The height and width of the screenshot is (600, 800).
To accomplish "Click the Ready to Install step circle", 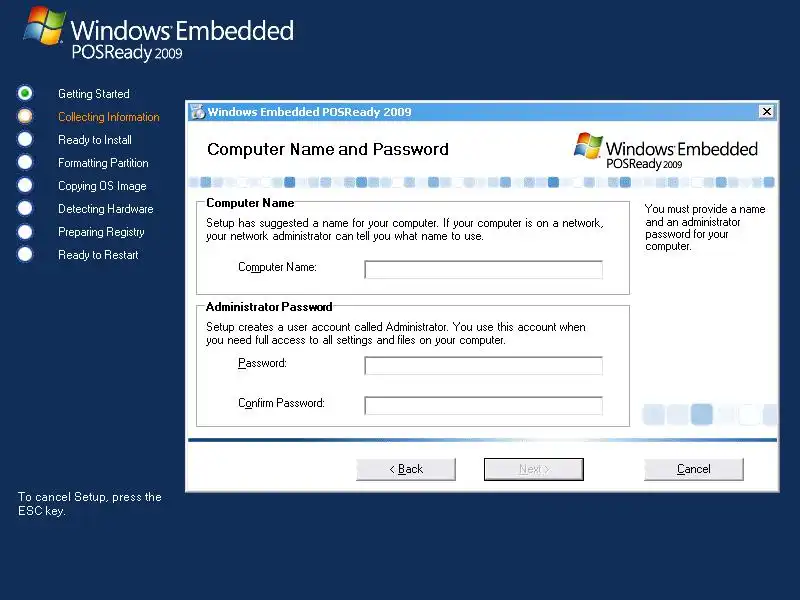I will coord(24,139).
